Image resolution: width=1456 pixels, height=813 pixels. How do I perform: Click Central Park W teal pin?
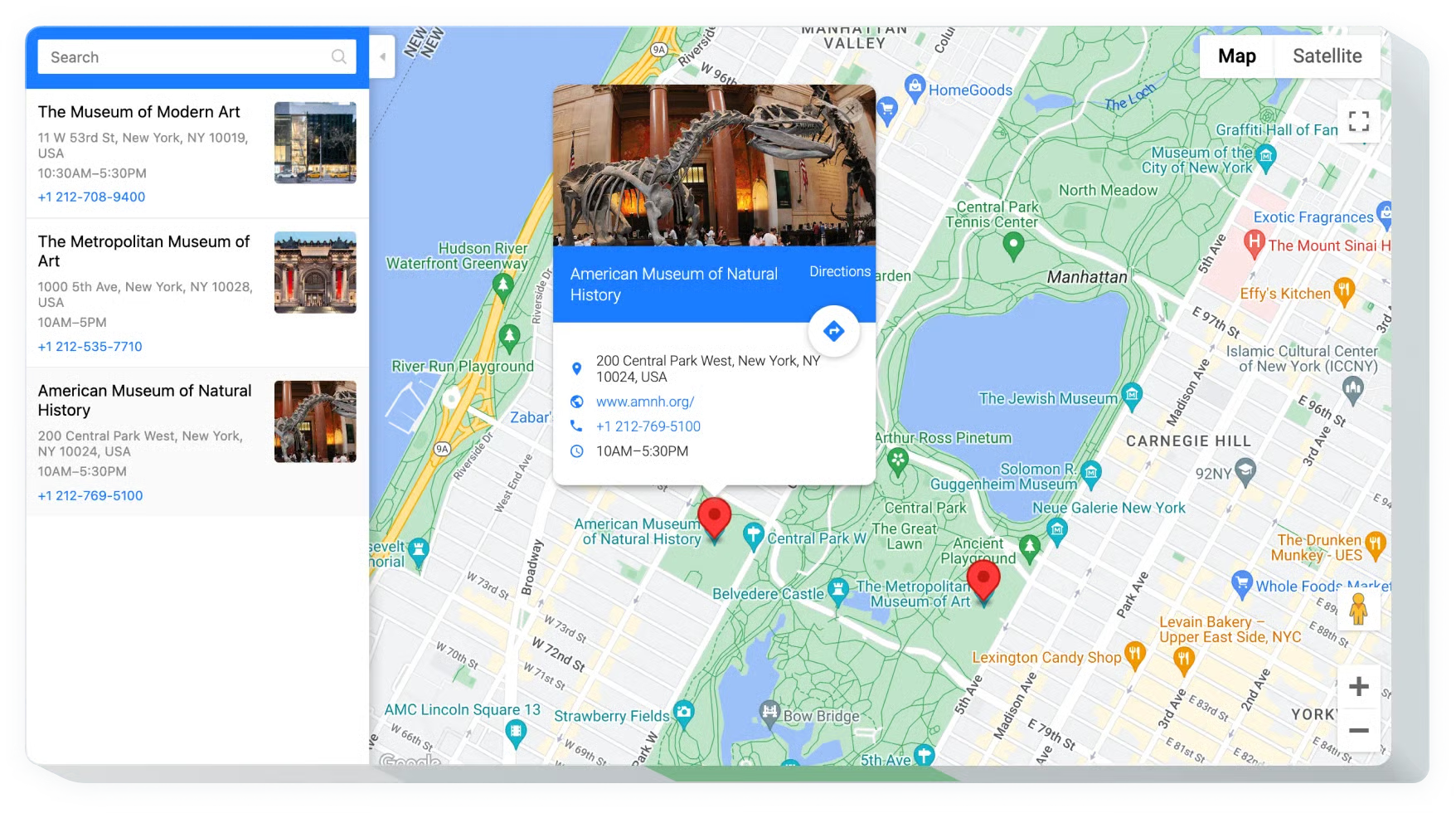tap(753, 537)
